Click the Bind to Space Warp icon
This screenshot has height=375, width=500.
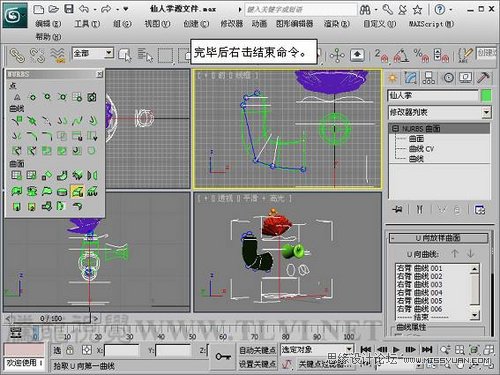click(x=57, y=55)
